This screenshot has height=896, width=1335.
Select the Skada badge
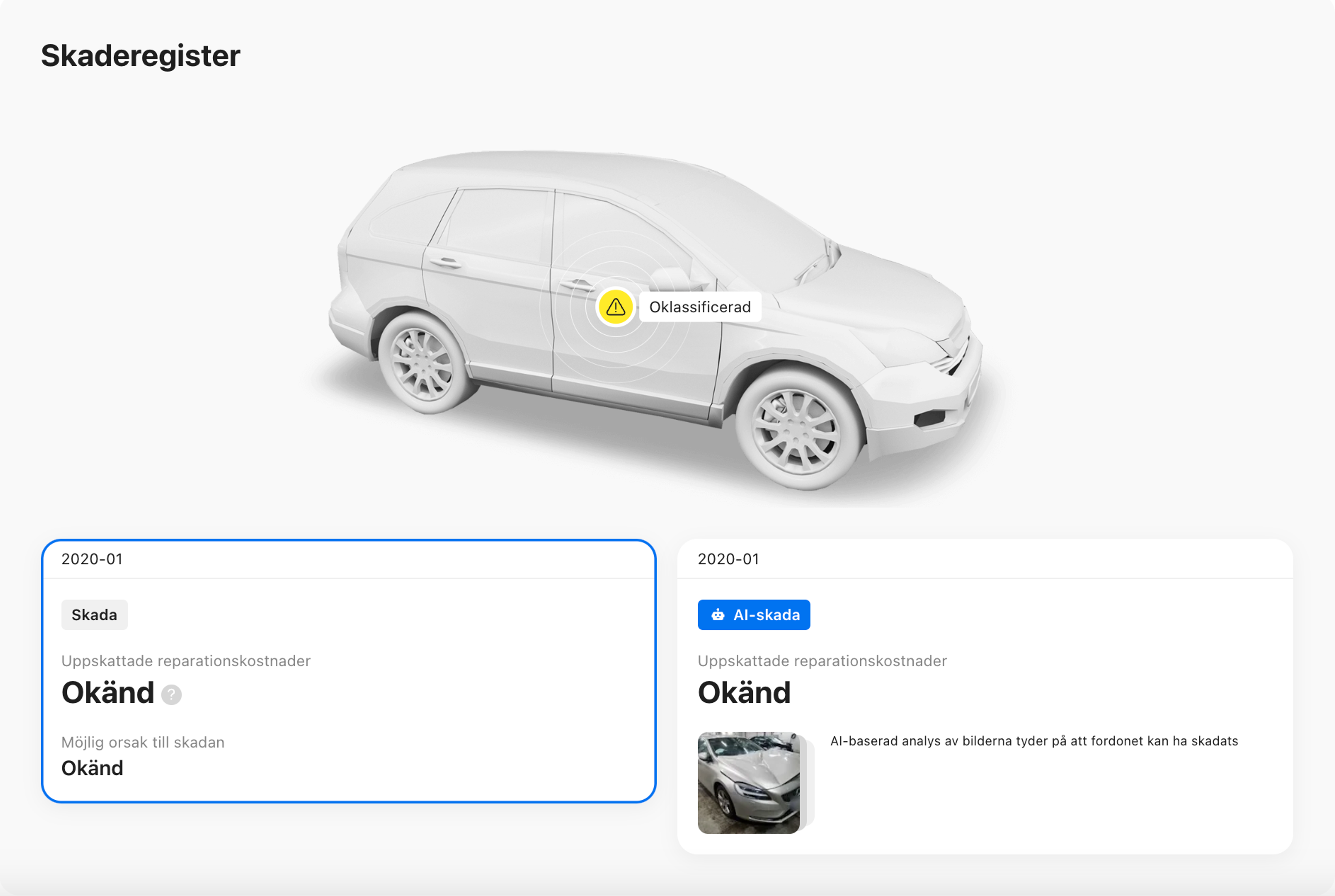[x=94, y=615]
